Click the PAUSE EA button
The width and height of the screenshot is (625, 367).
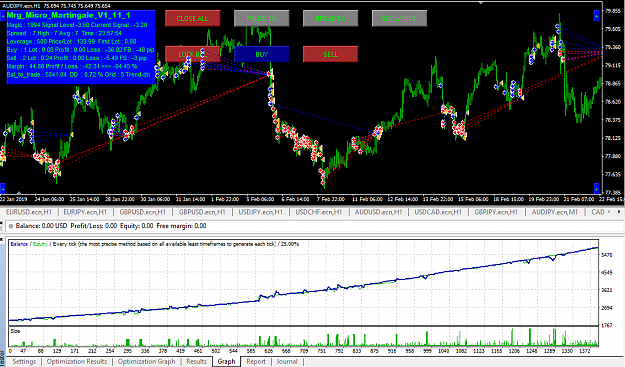(x=261, y=18)
